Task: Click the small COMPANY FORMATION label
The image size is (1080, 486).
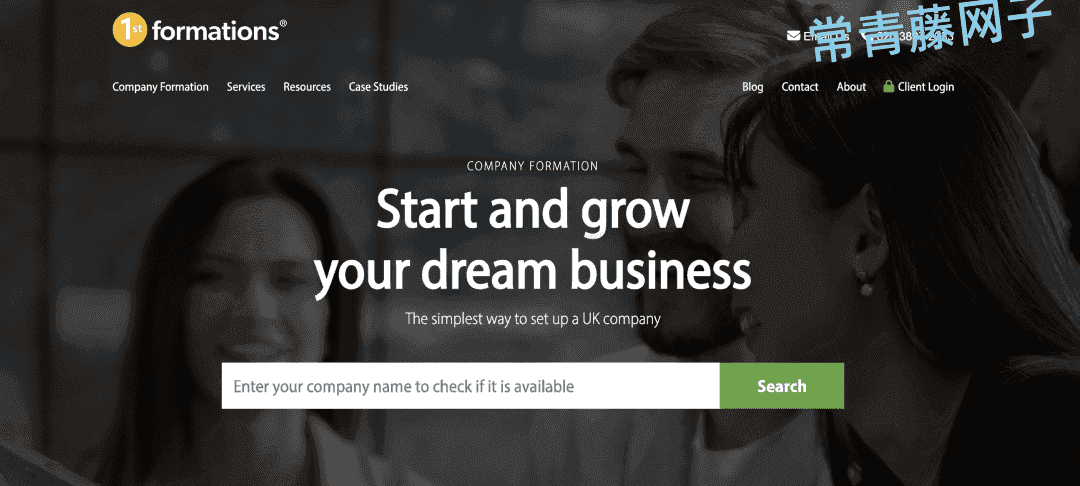Action: [x=532, y=166]
